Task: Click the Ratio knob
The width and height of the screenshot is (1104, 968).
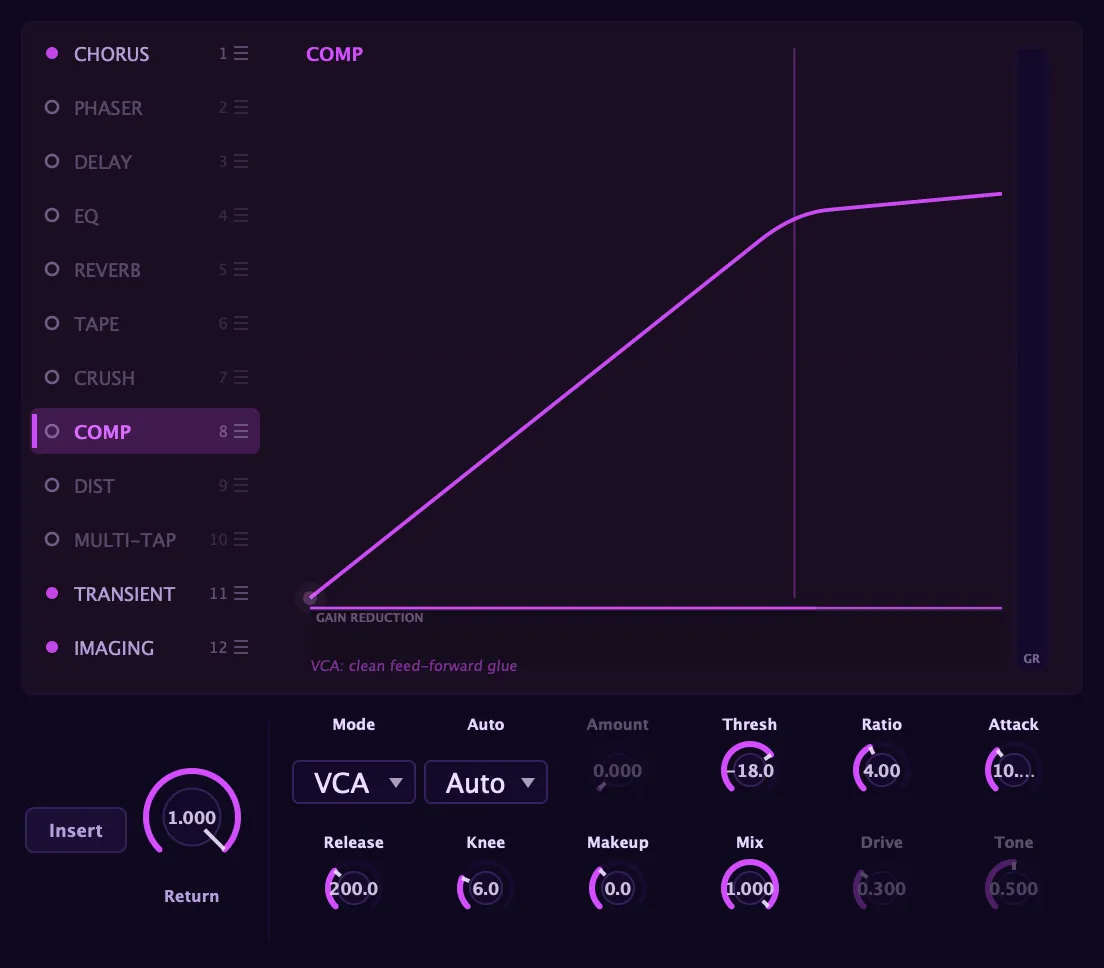Action: (x=882, y=770)
